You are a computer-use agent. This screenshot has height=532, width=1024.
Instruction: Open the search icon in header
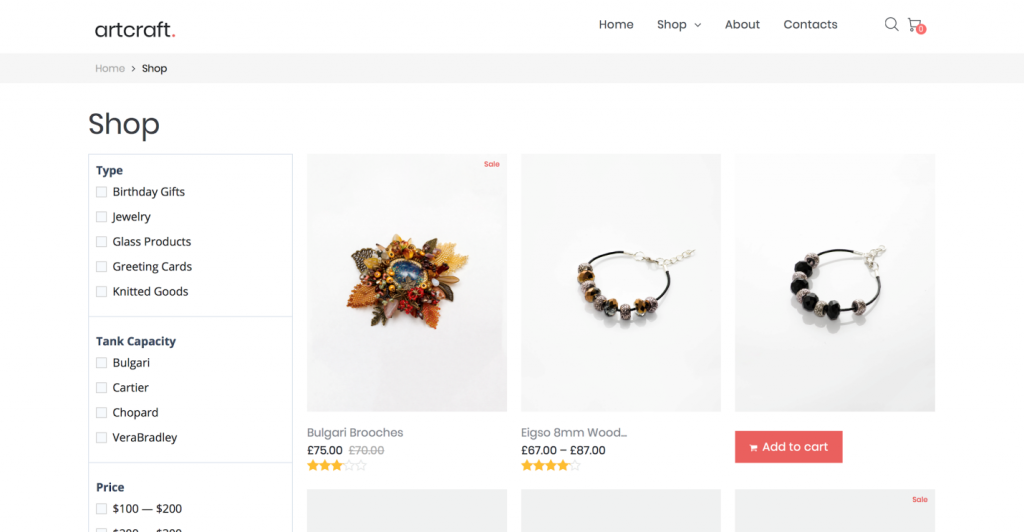891,24
